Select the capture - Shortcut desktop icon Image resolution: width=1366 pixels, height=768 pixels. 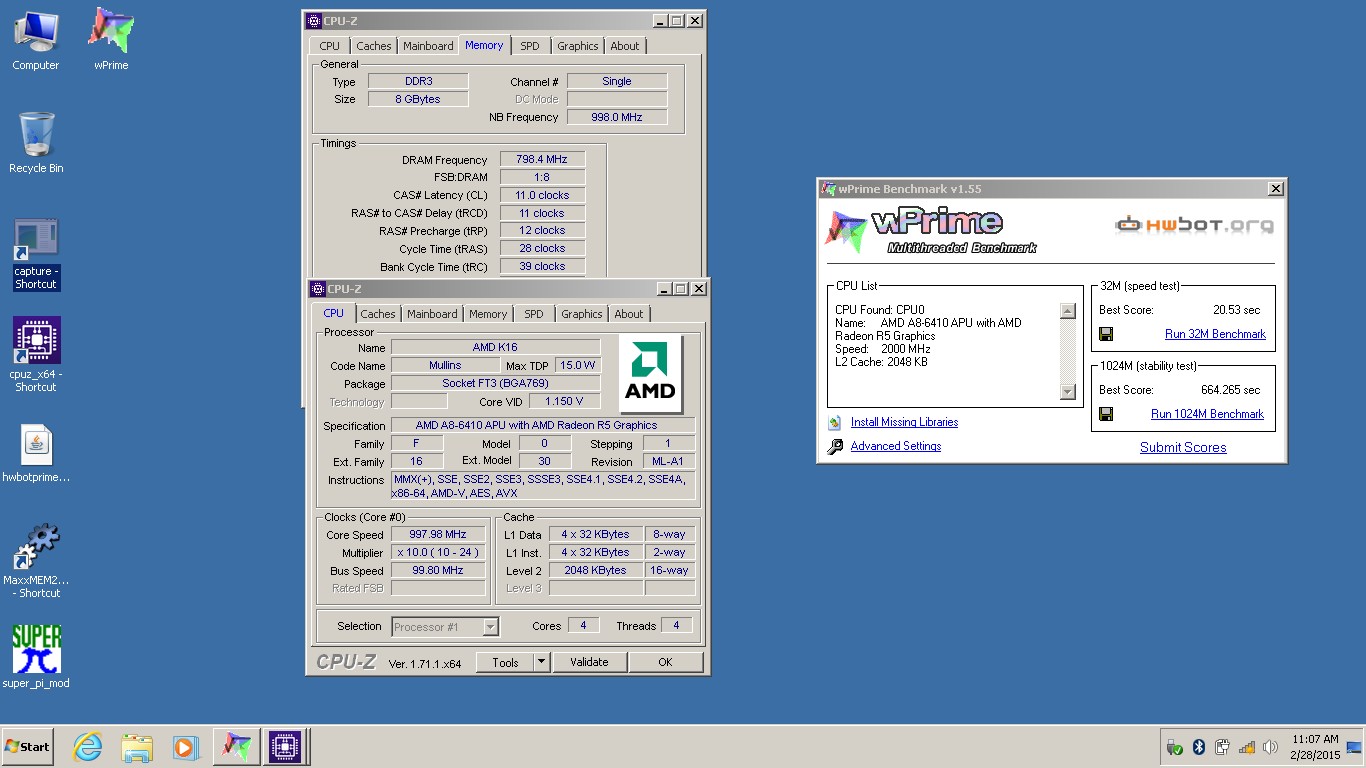tap(36, 254)
